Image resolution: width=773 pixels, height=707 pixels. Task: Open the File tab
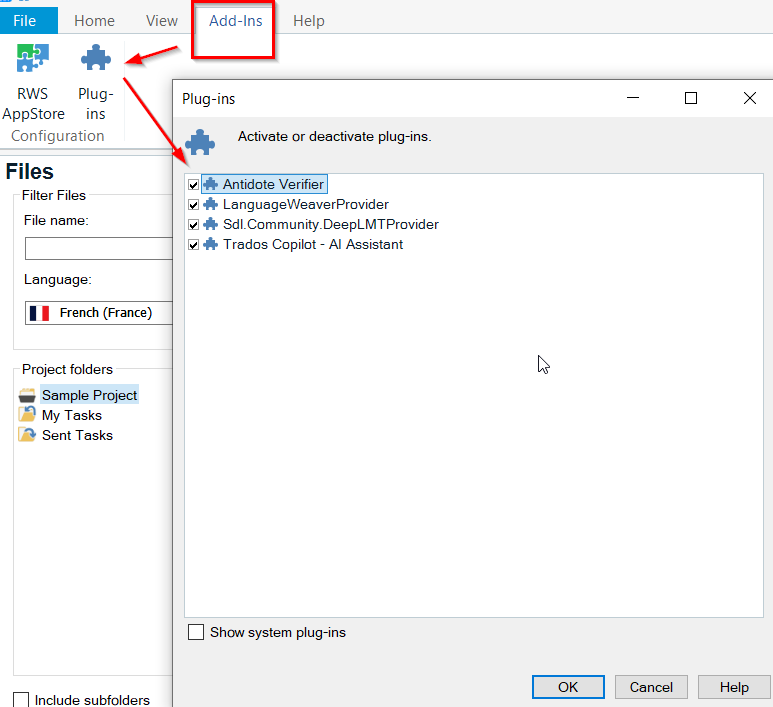[x=29, y=21]
